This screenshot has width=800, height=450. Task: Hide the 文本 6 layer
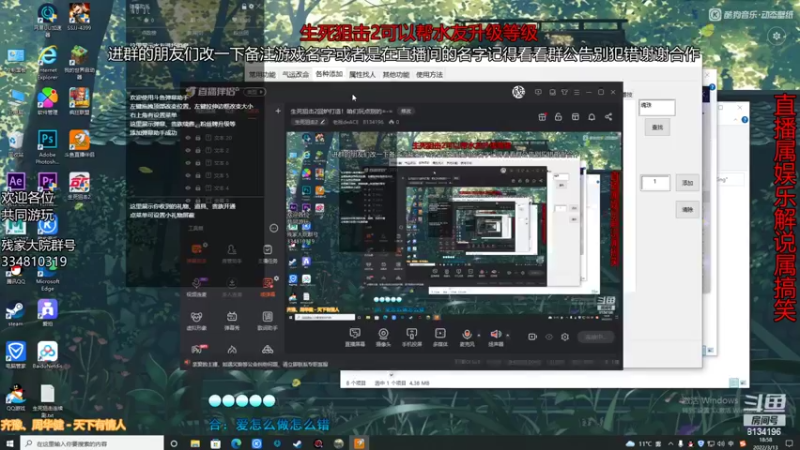point(188,163)
